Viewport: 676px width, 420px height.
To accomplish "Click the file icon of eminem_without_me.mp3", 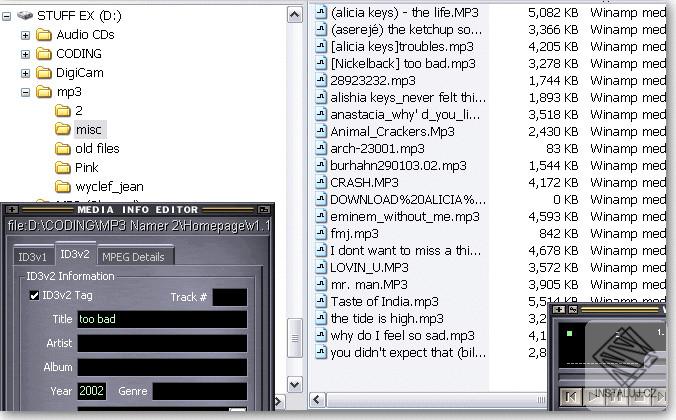I will click(x=321, y=216).
